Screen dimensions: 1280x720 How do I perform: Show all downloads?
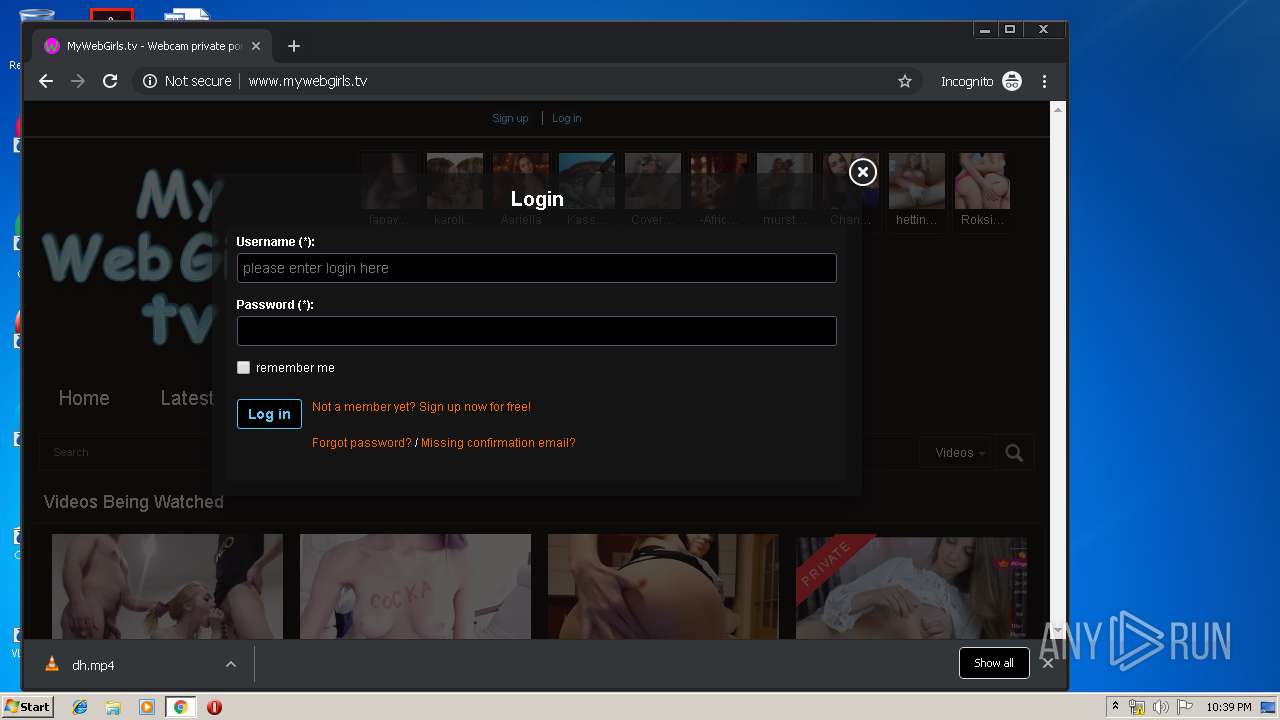994,663
